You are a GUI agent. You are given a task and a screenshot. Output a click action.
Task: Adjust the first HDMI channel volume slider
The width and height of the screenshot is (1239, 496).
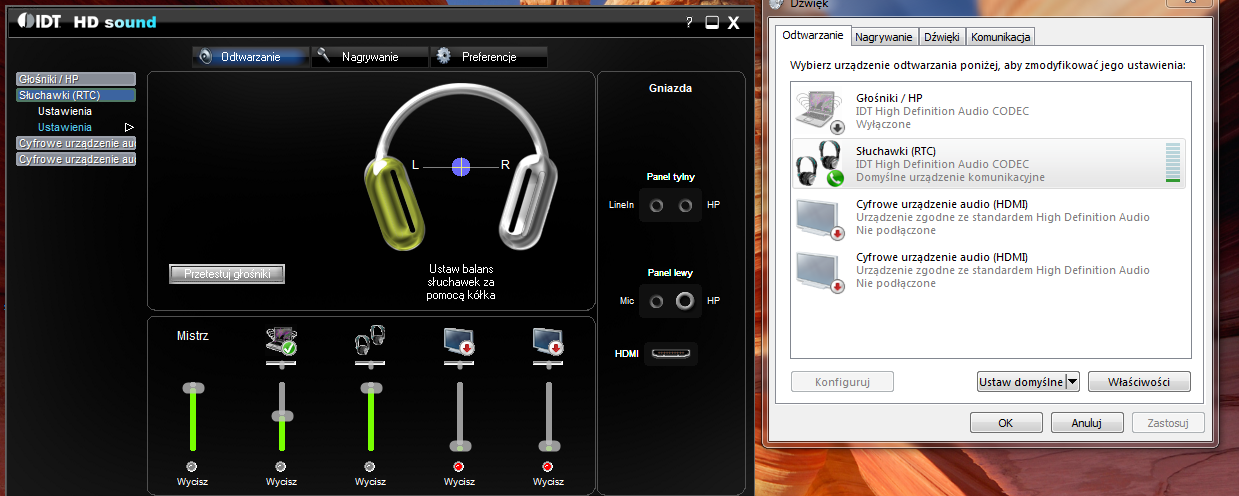(x=459, y=445)
